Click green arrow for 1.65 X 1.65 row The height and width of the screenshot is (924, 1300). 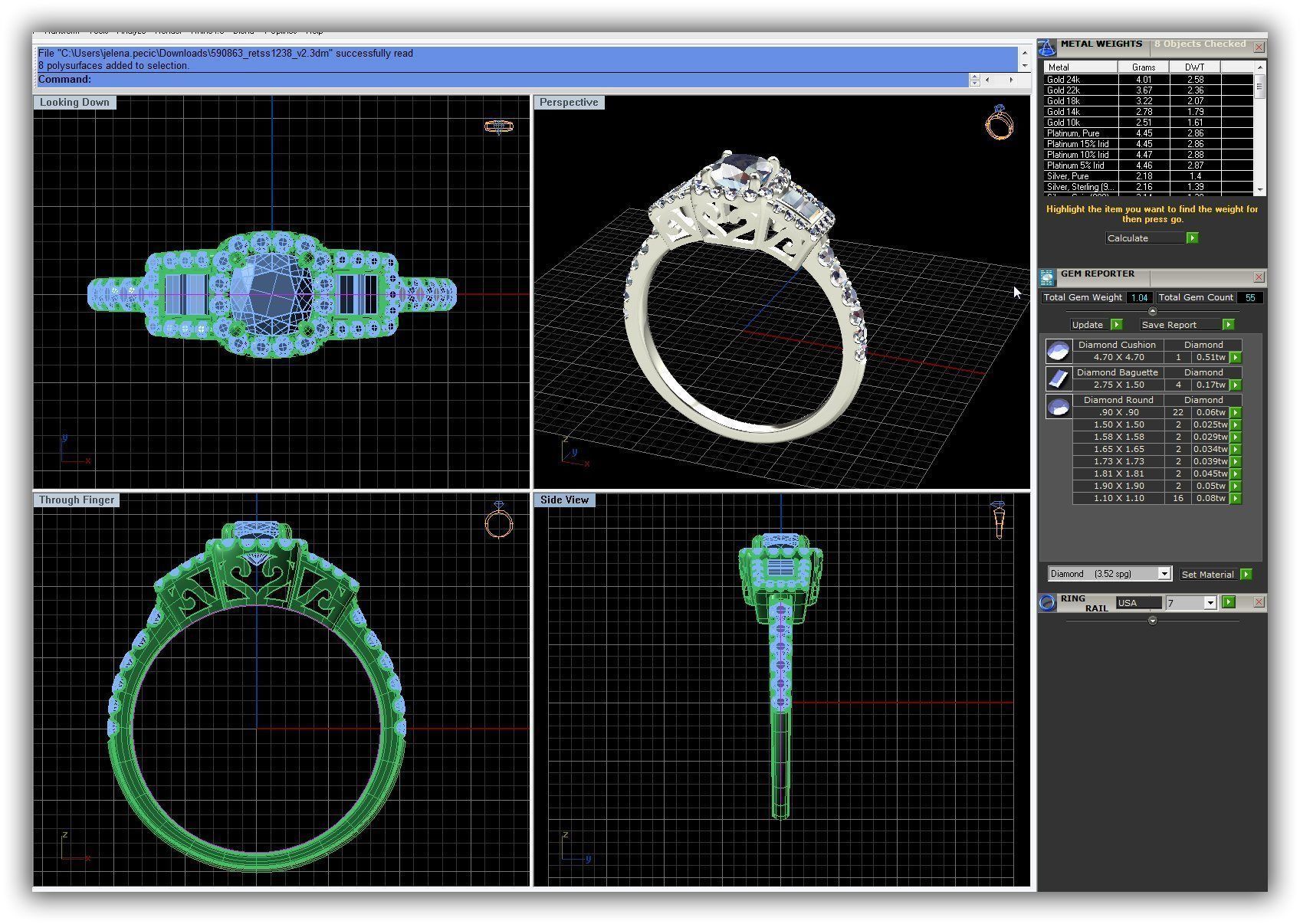coord(1236,450)
